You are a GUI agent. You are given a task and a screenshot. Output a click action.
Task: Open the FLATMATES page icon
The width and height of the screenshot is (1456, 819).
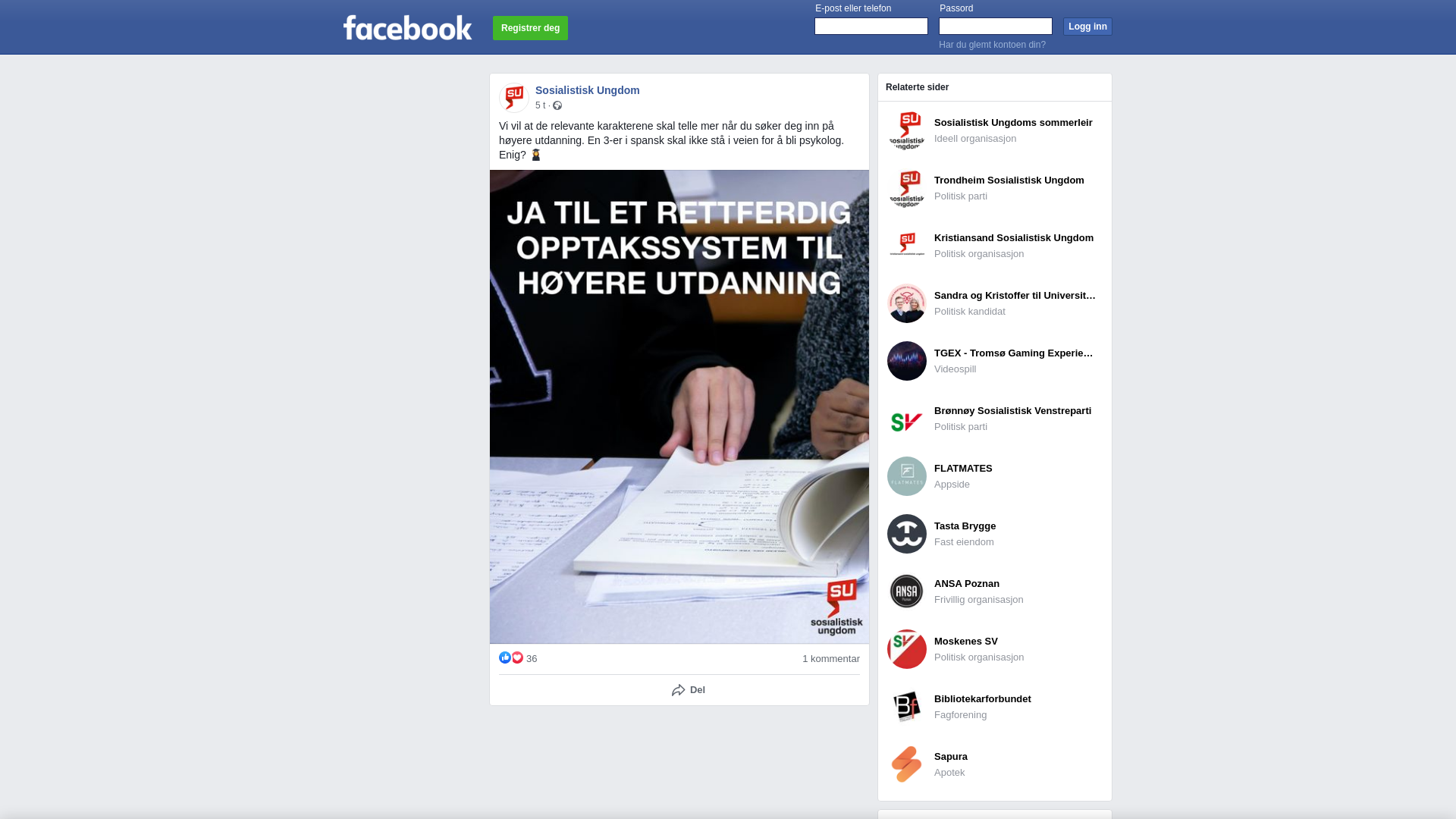(x=907, y=476)
